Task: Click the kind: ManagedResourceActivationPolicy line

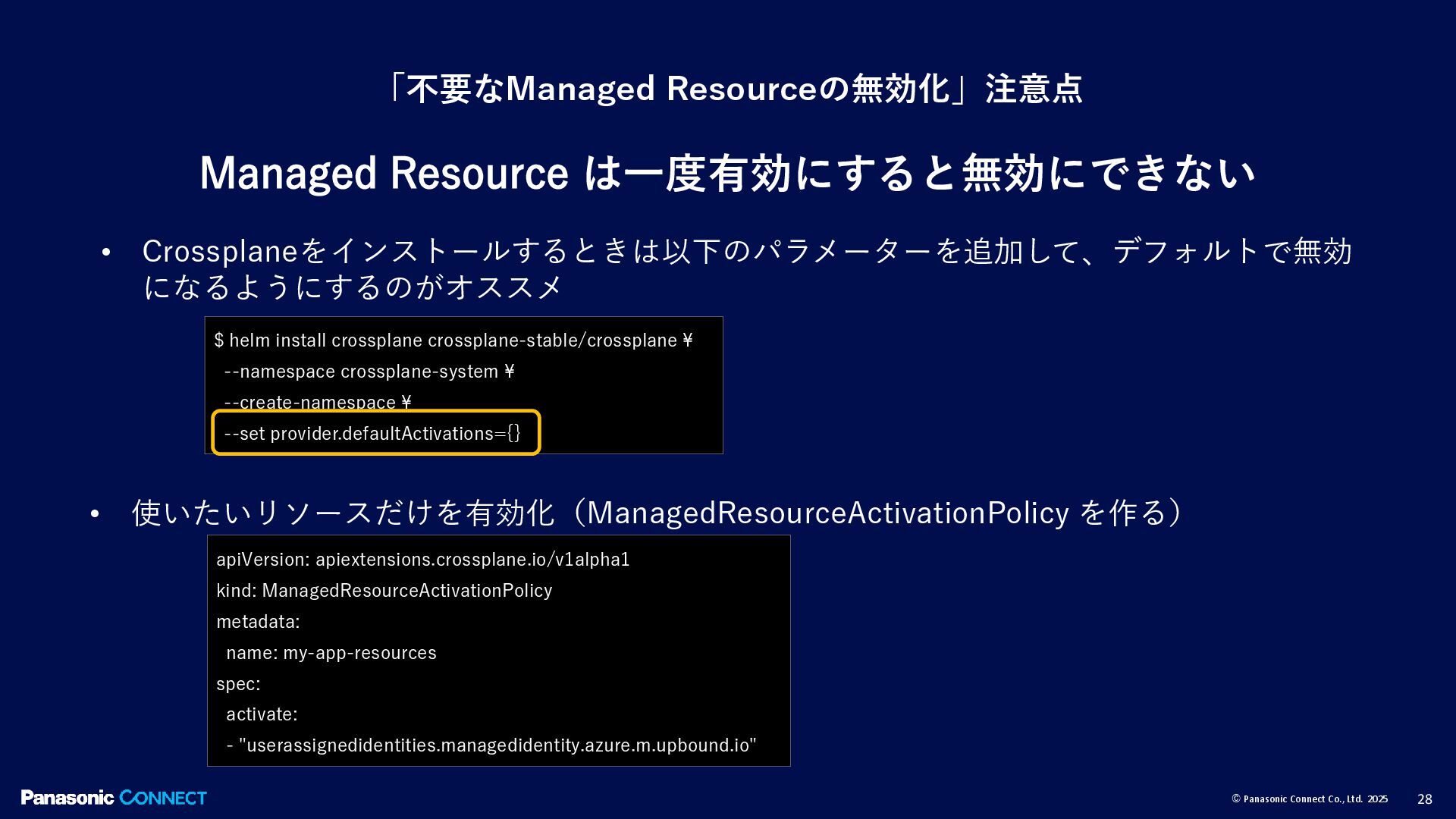Action: [384, 591]
